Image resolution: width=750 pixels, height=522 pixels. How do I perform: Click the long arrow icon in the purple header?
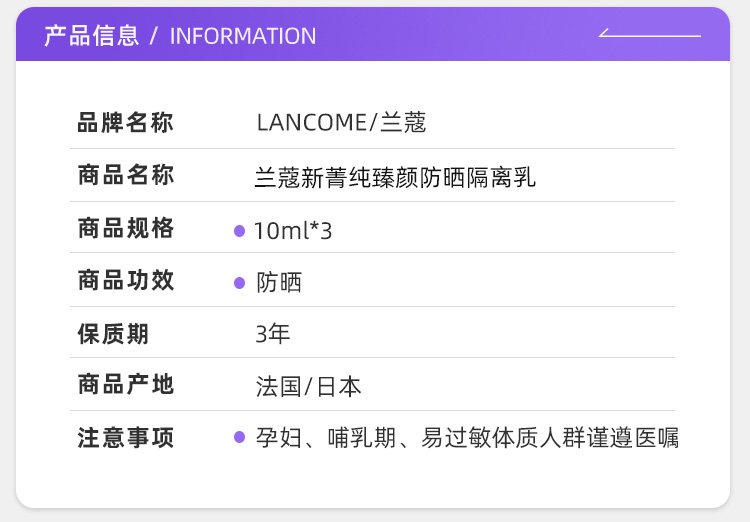point(650,34)
